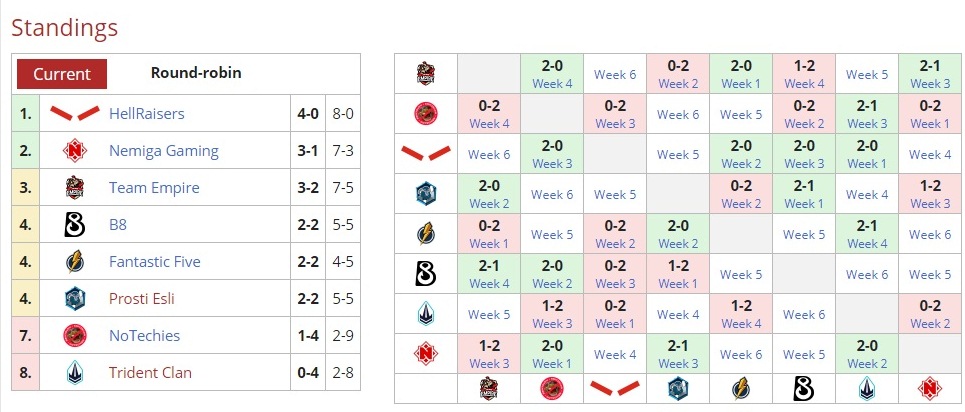Click NoTechies logo in cross-table left column

click(426, 114)
